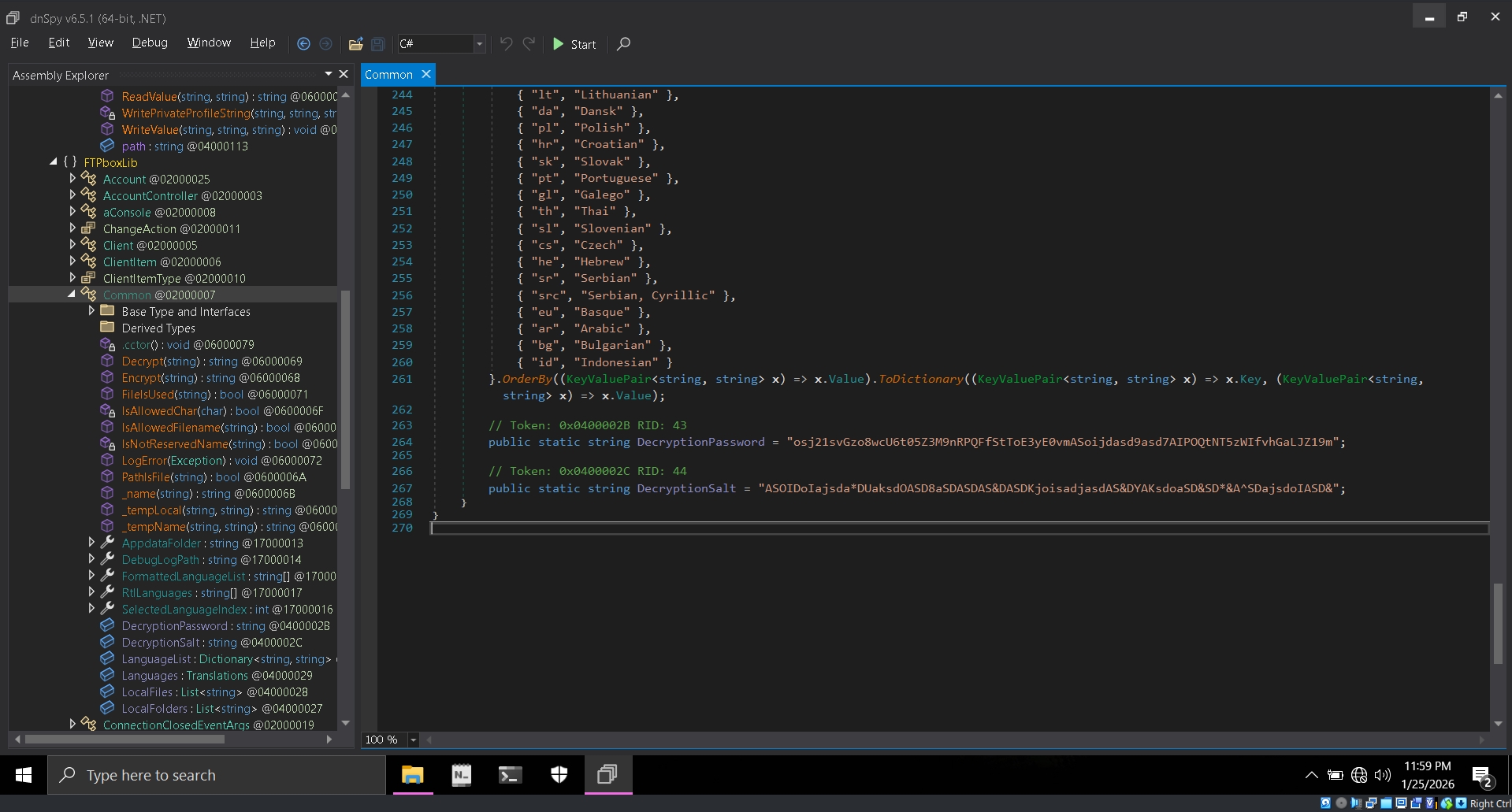This screenshot has width=1512, height=812.
Task: Expand the AccountController class node
Action: [x=72, y=195]
